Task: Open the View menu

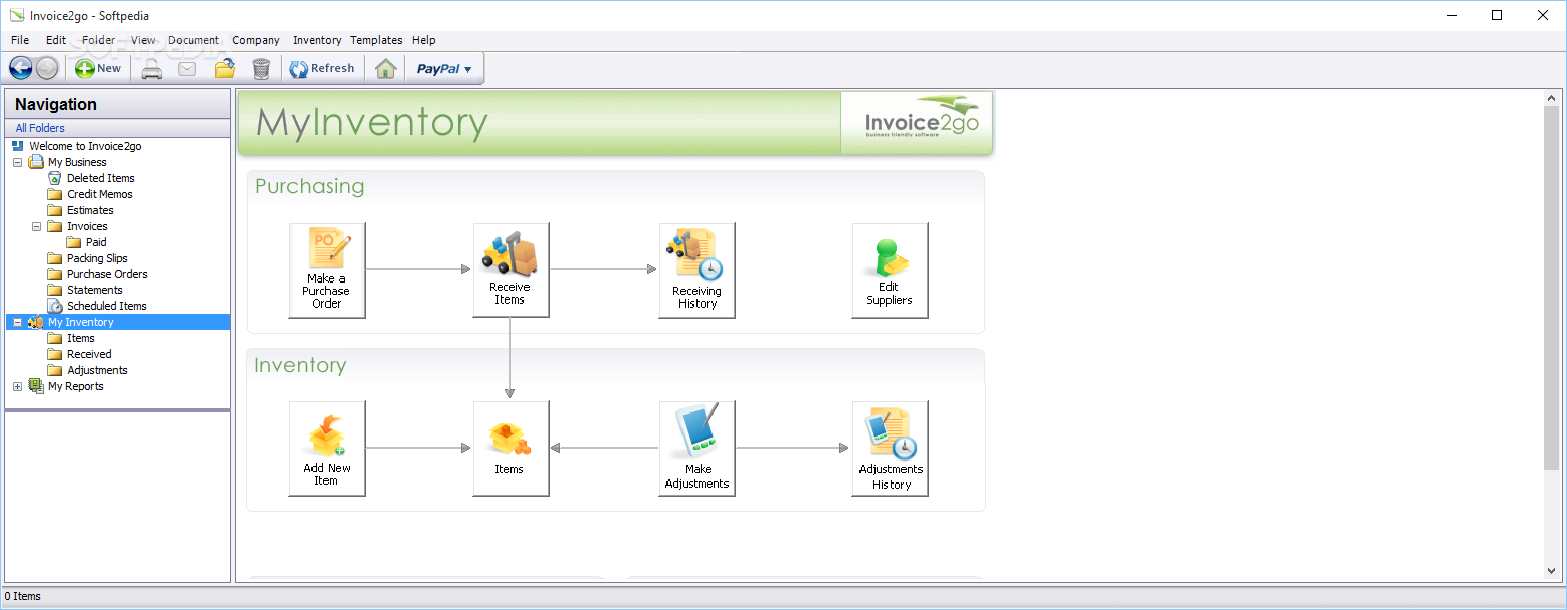Action: (x=143, y=40)
